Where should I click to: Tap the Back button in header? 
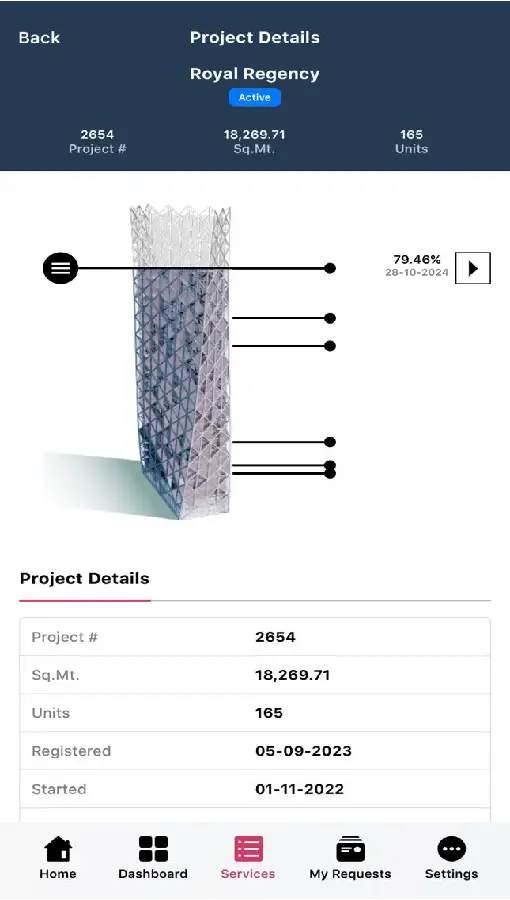(39, 38)
